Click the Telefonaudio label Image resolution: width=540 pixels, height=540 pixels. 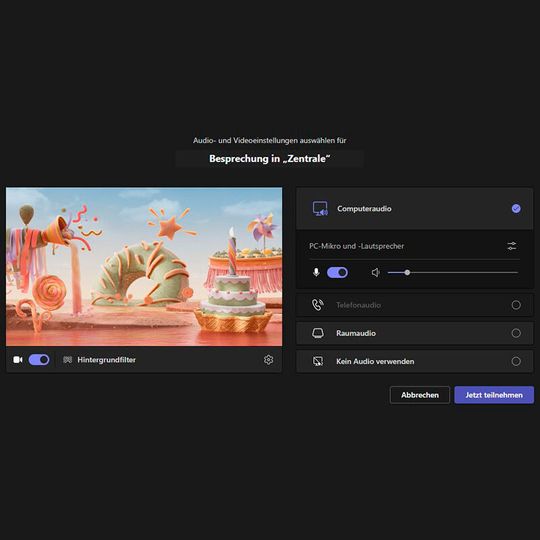(x=358, y=305)
